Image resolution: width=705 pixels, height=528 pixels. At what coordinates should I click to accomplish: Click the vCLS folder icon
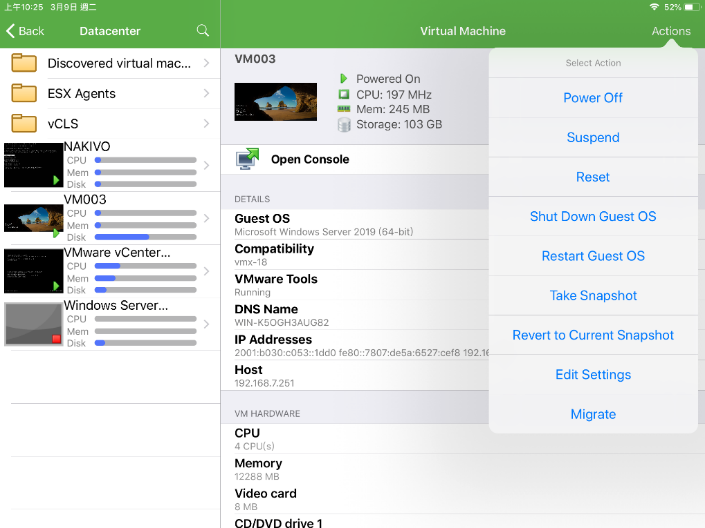point(24,123)
